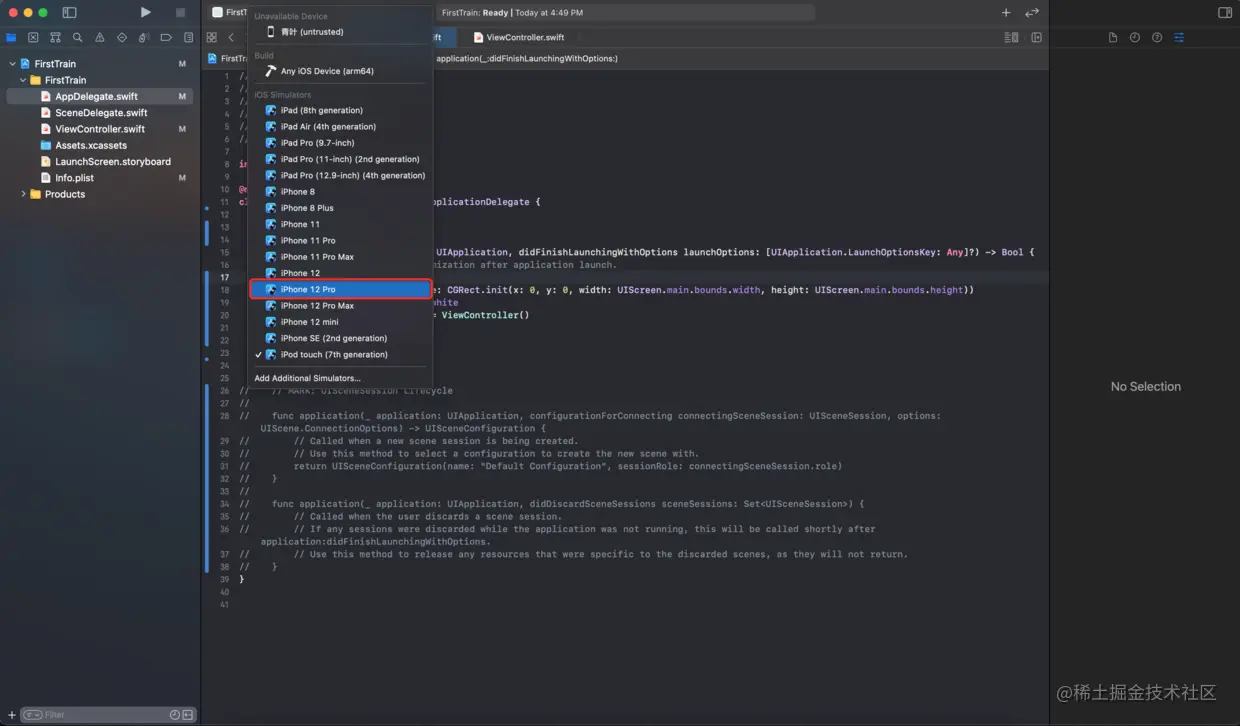Open Assets.xcassets in navigator

pyautogui.click(x=90, y=145)
